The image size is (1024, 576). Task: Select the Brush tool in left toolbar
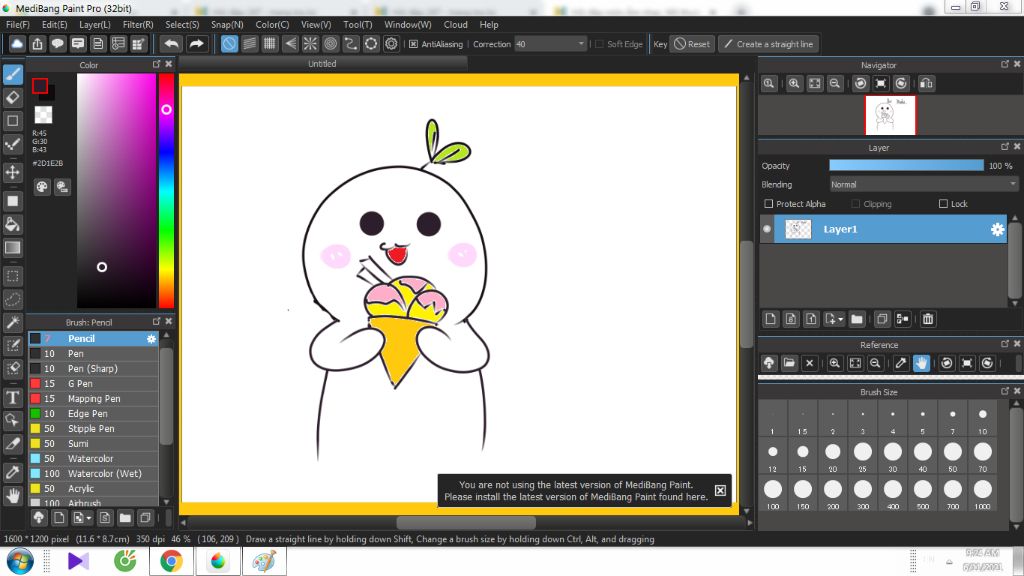13,74
